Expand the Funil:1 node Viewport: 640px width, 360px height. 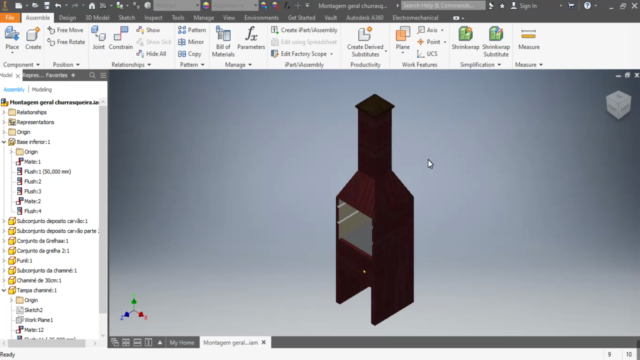tap(4, 260)
